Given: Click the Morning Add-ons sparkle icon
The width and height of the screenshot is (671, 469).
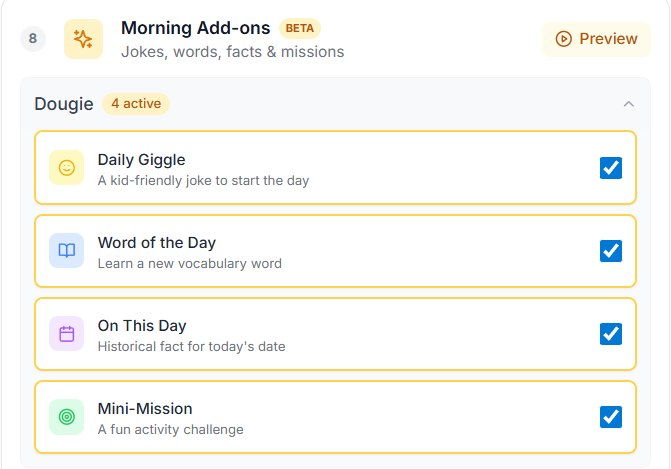Looking at the screenshot, I should click(x=83, y=39).
